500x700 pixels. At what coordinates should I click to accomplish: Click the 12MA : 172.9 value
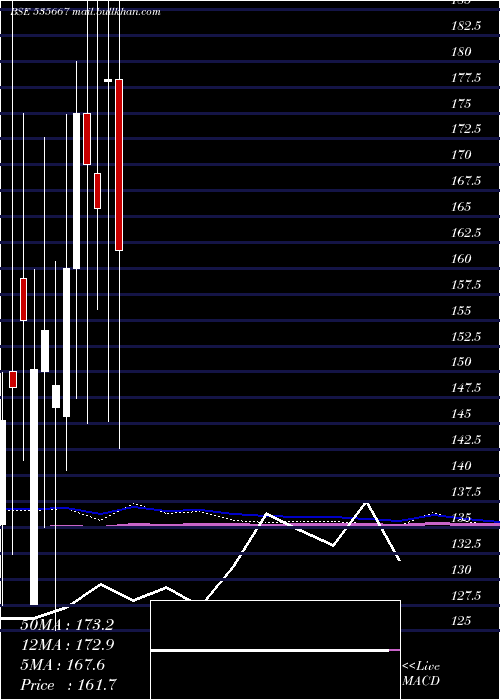(x=67, y=645)
